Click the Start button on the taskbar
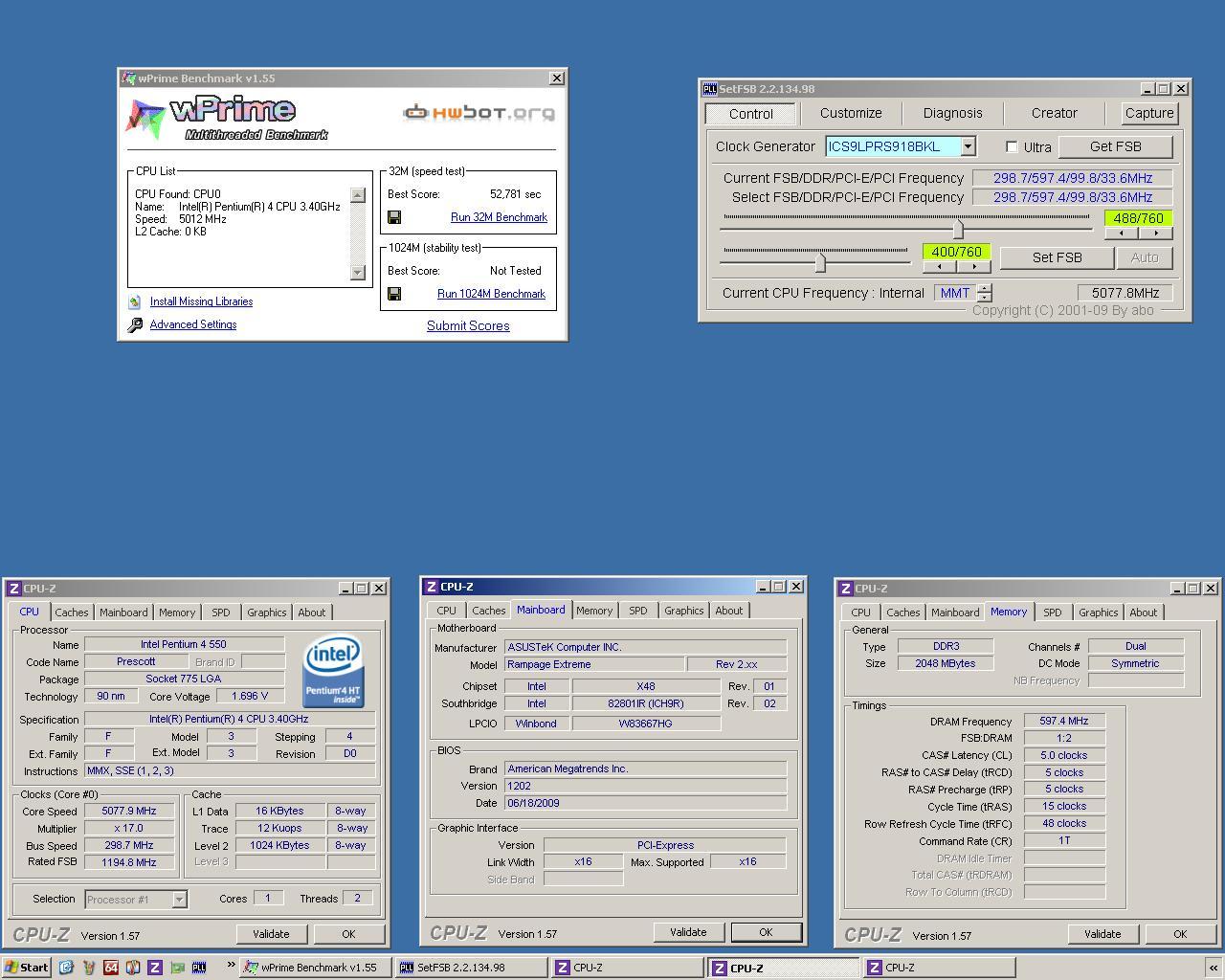This screenshot has height=980, width=1225. 27,968
